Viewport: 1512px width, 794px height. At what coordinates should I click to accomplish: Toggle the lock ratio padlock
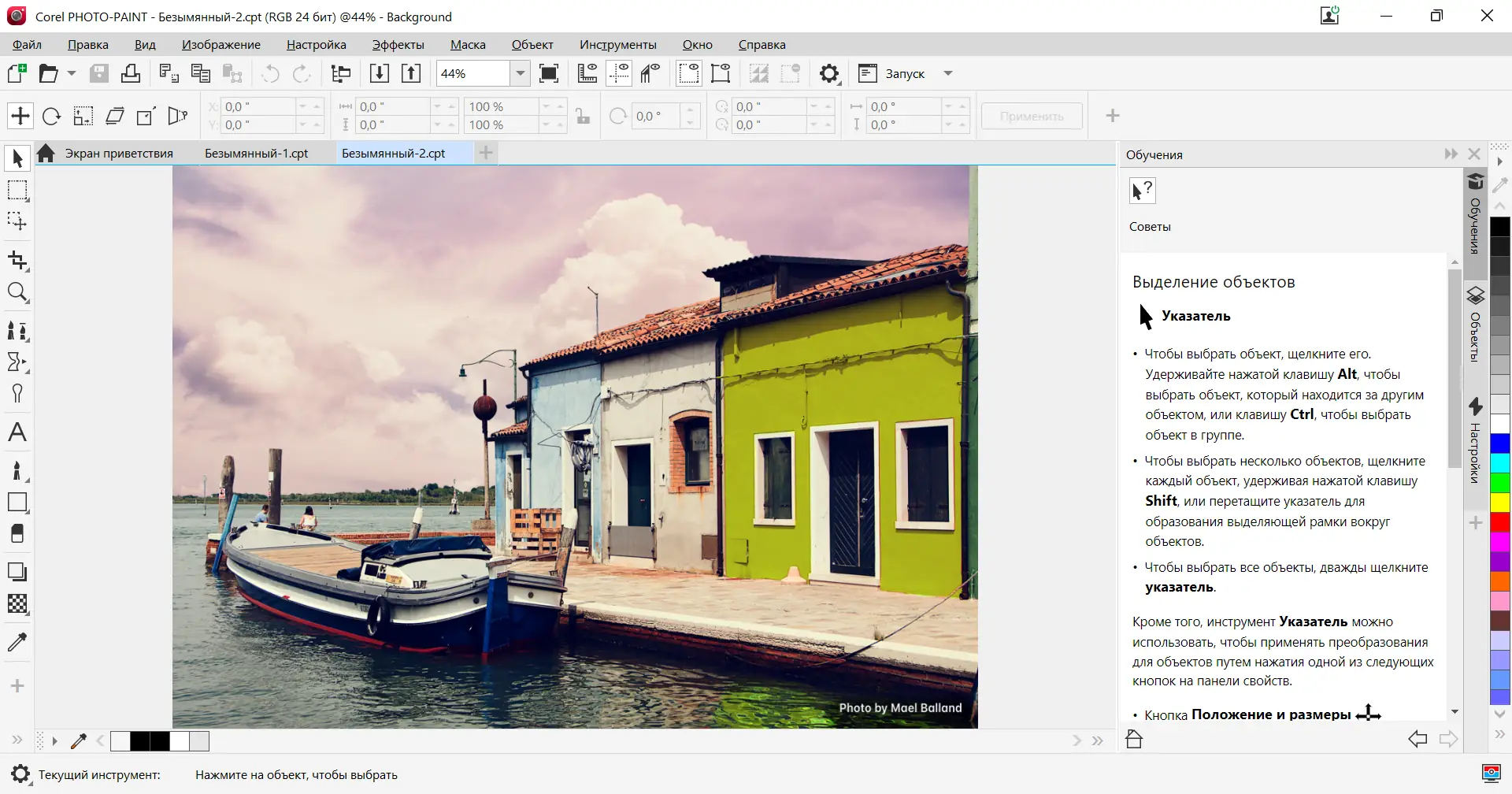click(x=583, y=117)
